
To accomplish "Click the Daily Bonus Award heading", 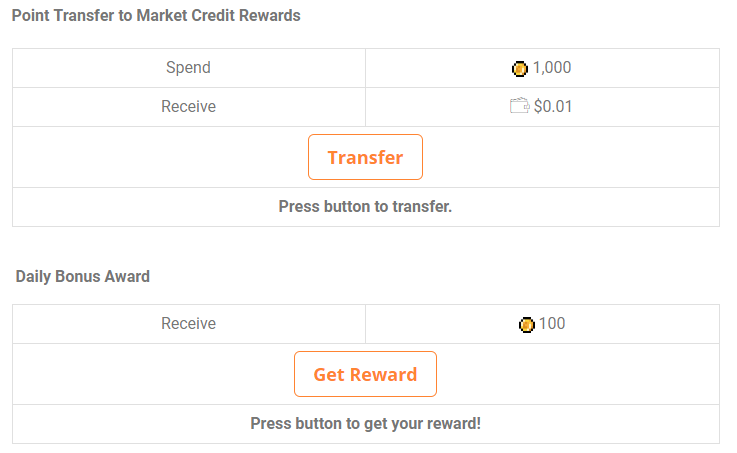I will 83,276.
